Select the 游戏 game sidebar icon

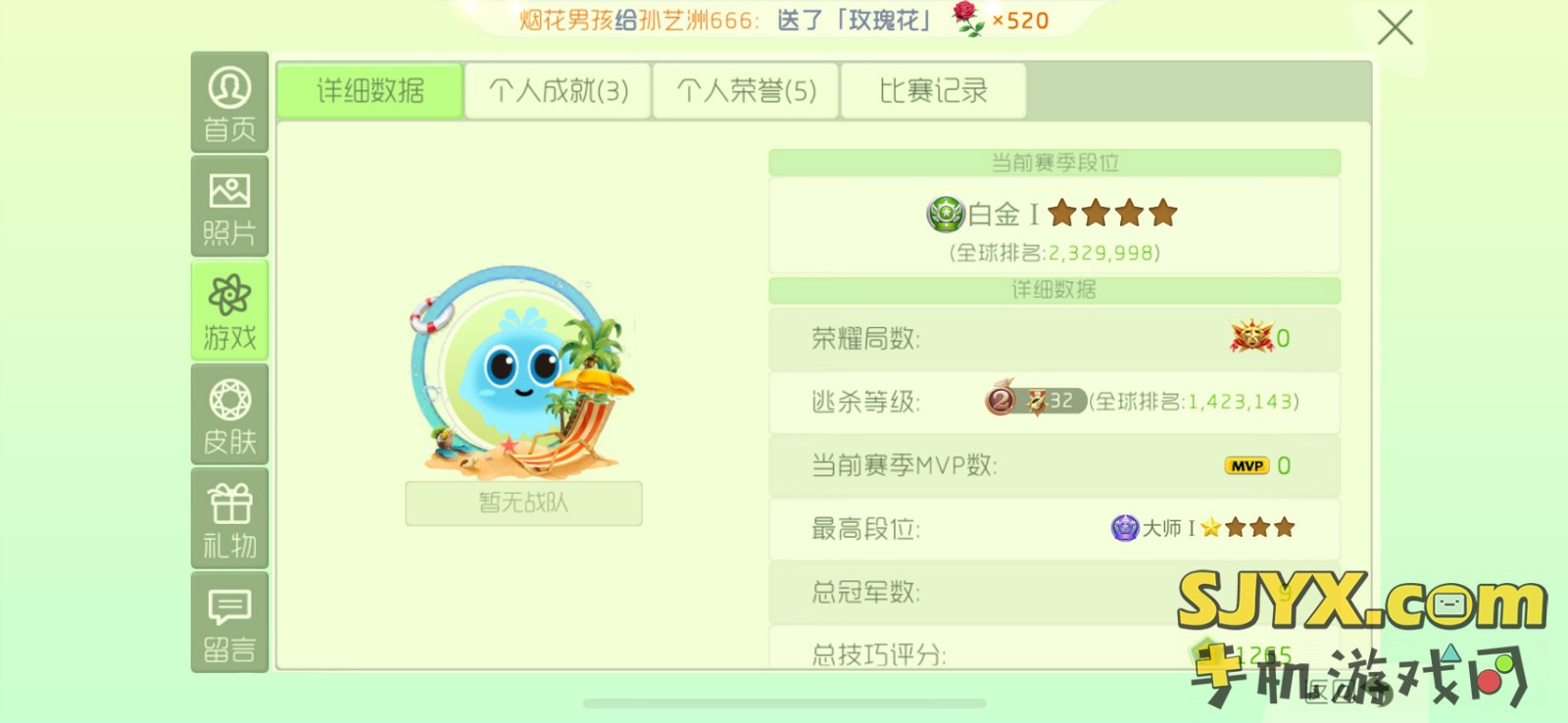[x=229, y=311]
